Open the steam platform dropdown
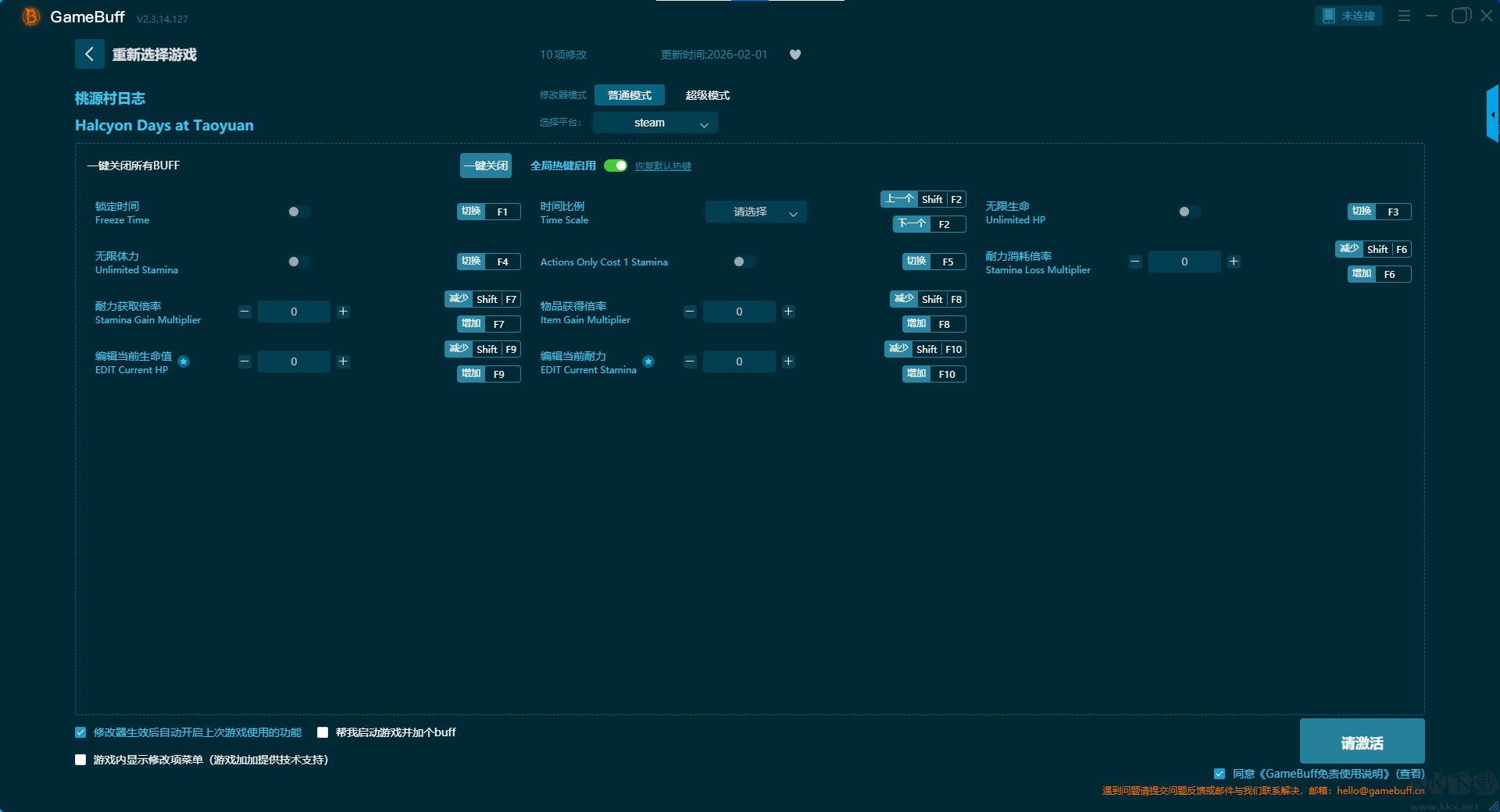Image resolution: width=1500 pixels, height=812 pixels. click(655, 123)
